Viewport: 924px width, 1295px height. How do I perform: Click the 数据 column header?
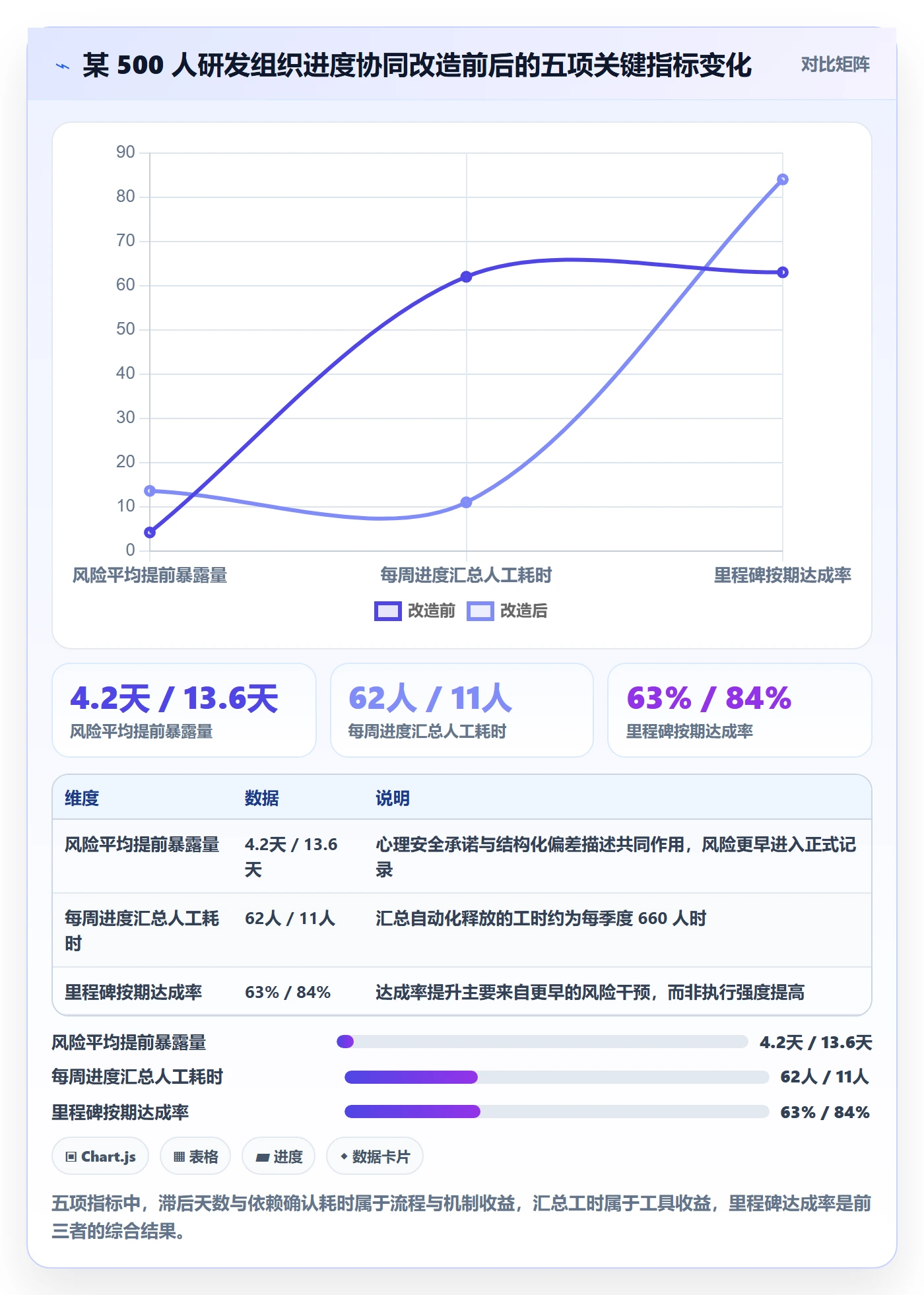(x=262, y=798)
